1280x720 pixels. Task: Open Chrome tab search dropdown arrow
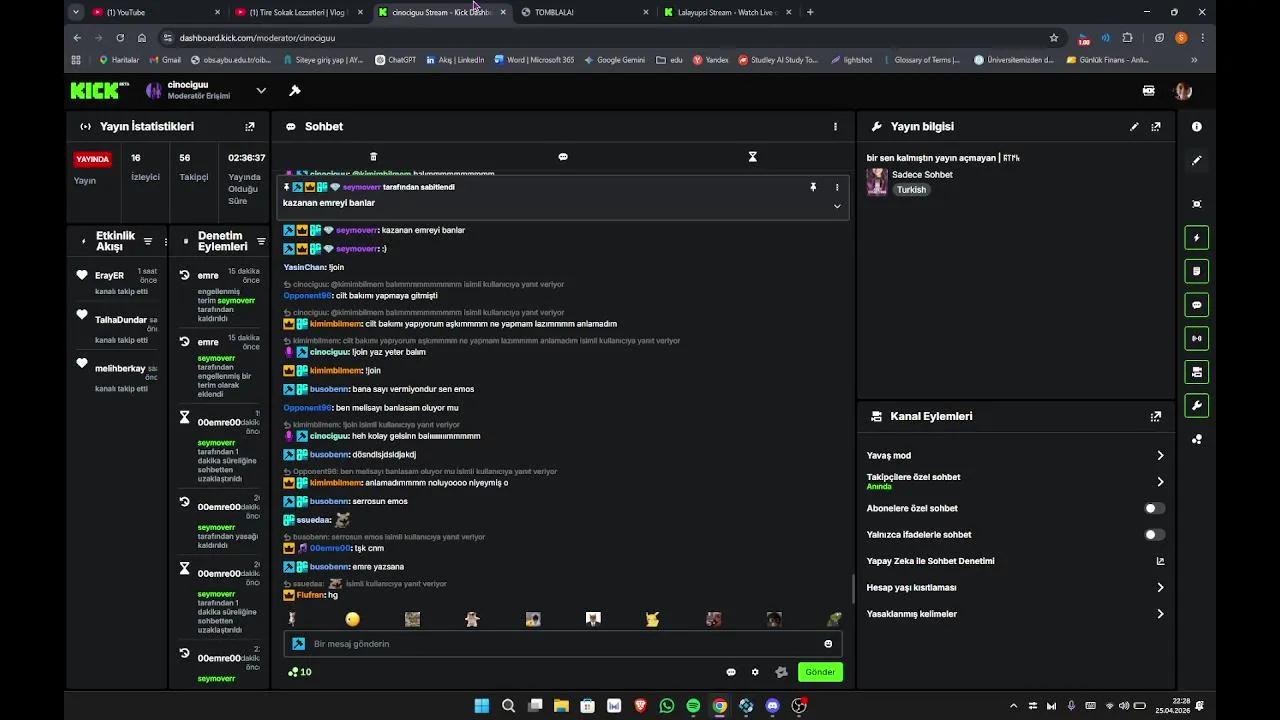(76, 12)
